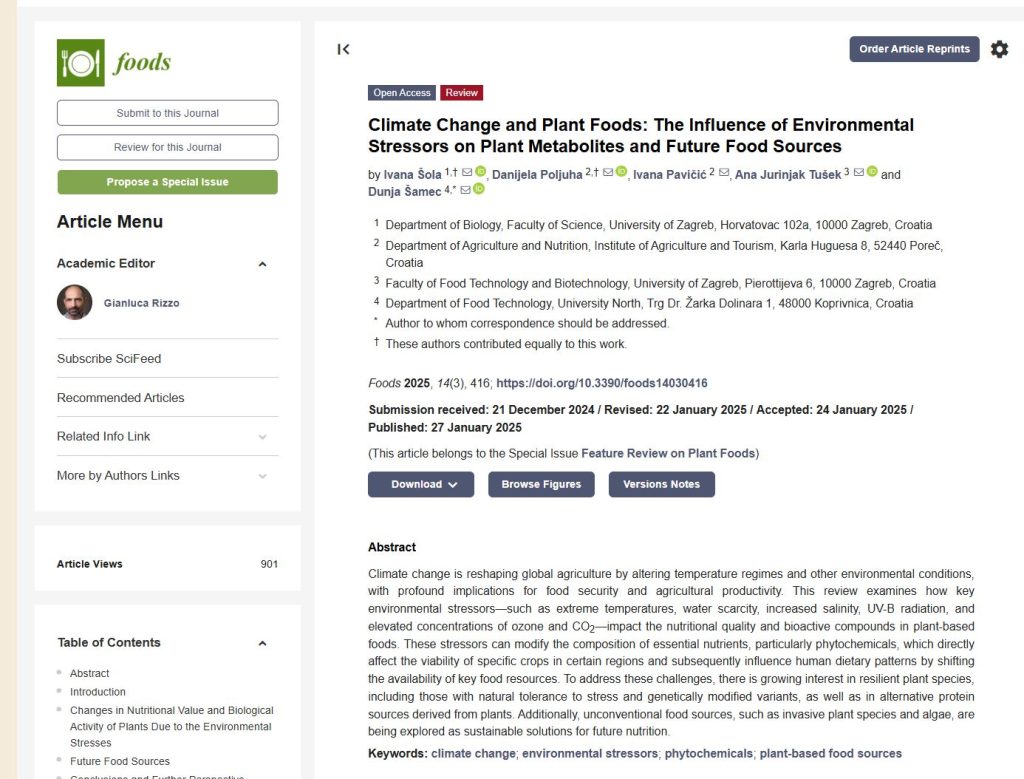The image size is (1024, 779).
Task: Open Ivana Šola's ORCID icon
Action: [x=480, y=173]
